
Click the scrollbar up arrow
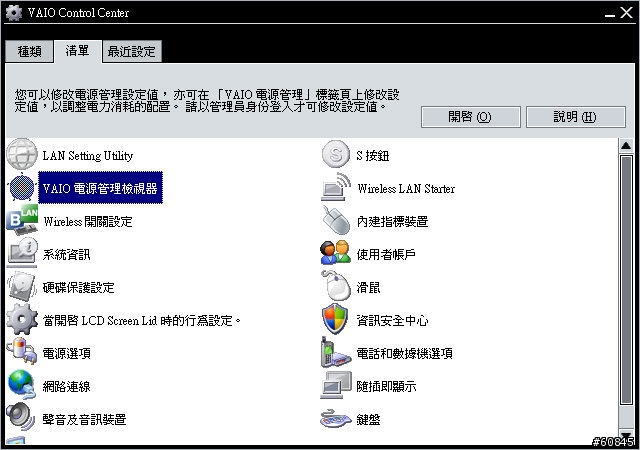(x=626, y=146)
